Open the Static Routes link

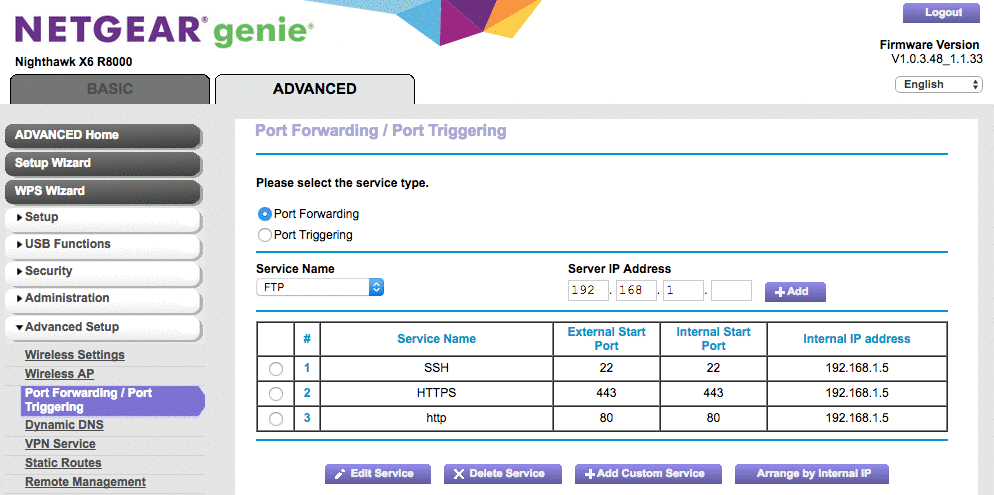pos(63,463)
